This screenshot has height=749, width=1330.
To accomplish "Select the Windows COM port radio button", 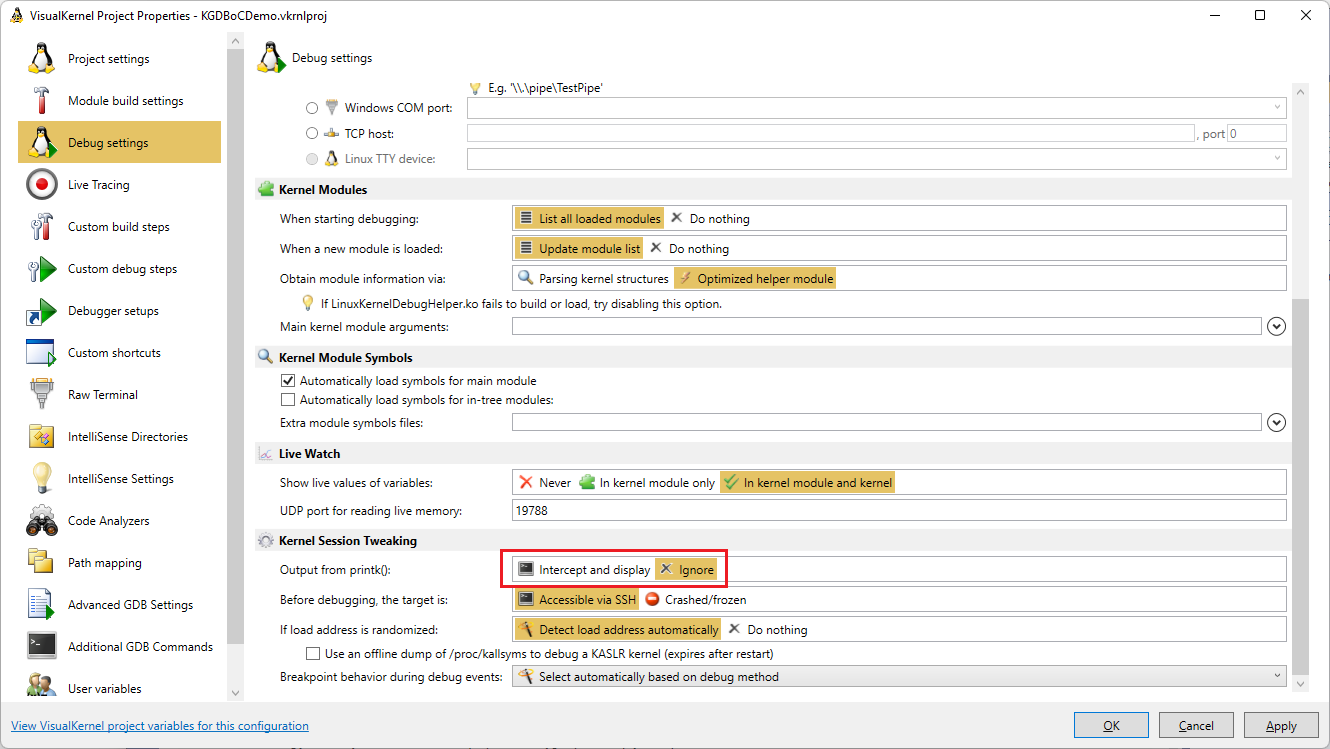I will pos(313,108).
